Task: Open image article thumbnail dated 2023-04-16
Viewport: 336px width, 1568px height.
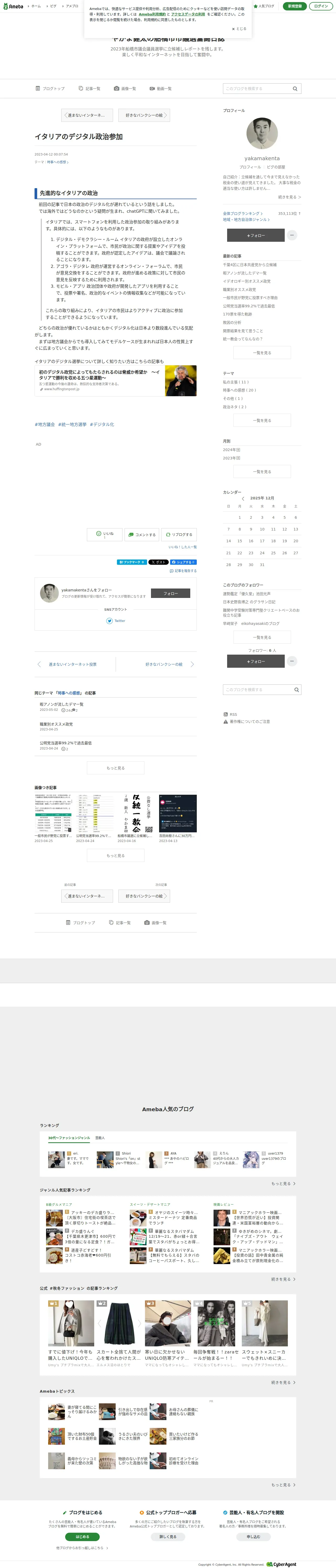Action: (136, 813)
